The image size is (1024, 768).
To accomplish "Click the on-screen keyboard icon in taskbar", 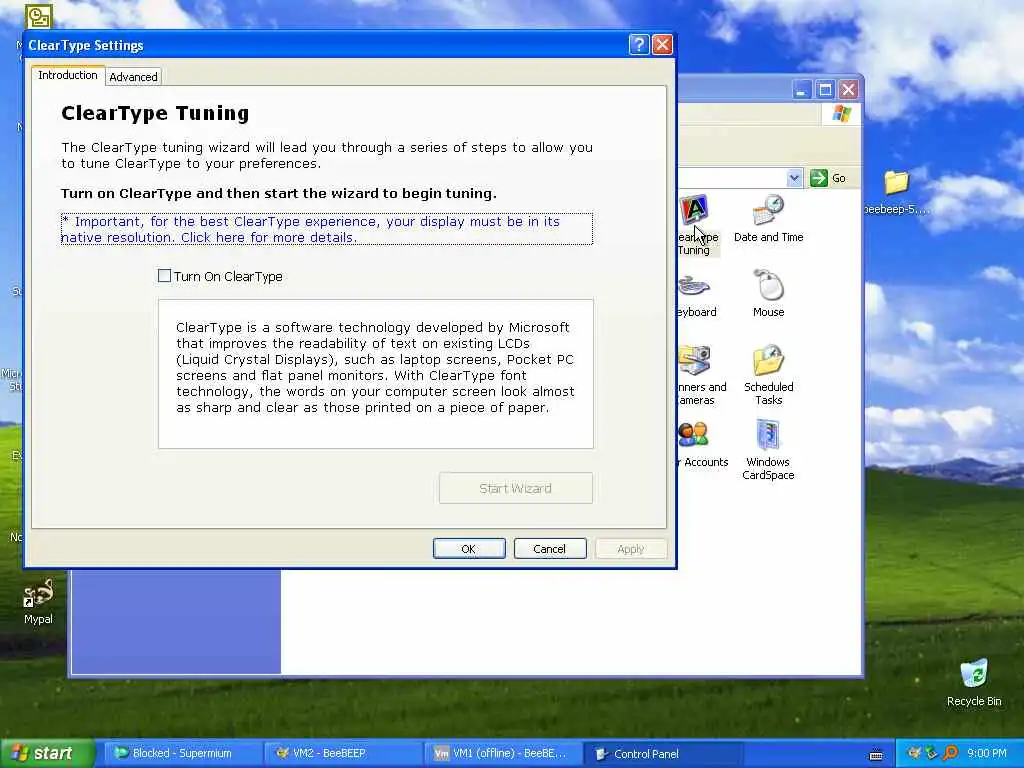I will (x=876, y=754).
